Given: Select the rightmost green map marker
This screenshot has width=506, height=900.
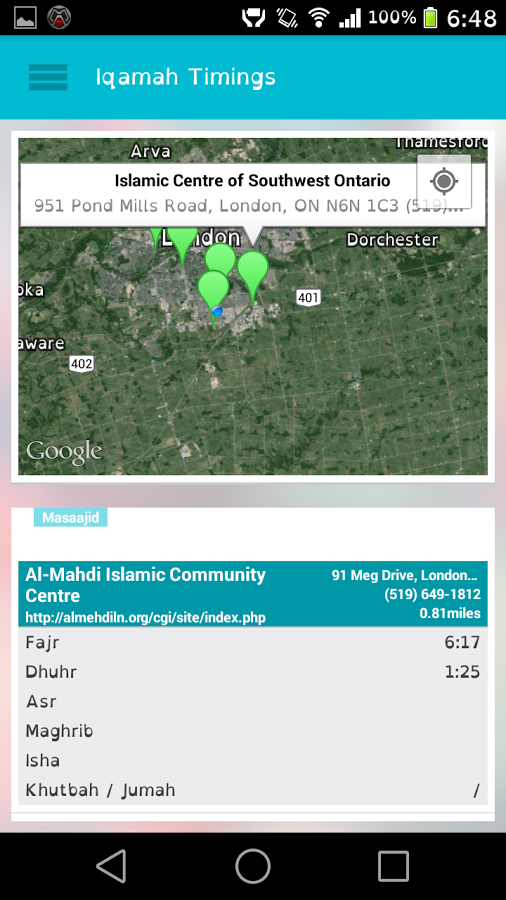Looking at the screenshot, I should tap(253, 277).
